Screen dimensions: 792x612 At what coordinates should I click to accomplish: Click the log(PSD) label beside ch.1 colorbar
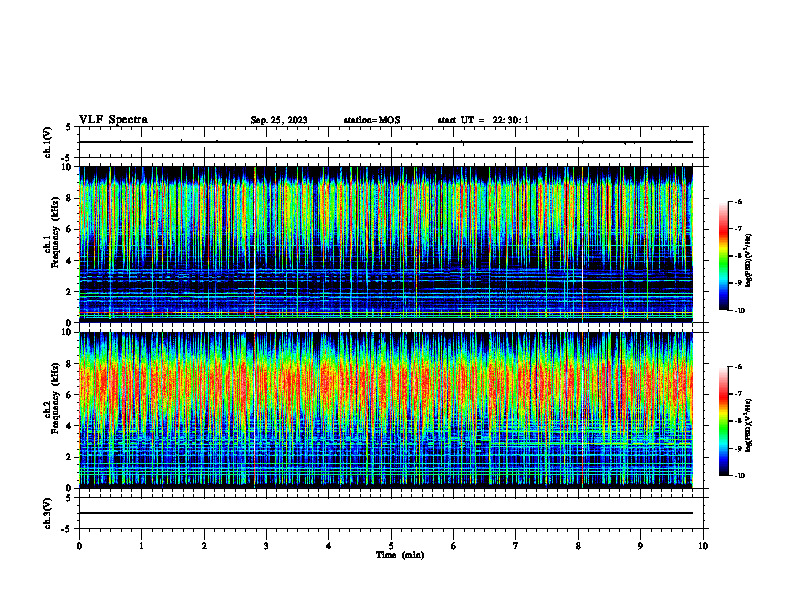(x=748, y=261)
